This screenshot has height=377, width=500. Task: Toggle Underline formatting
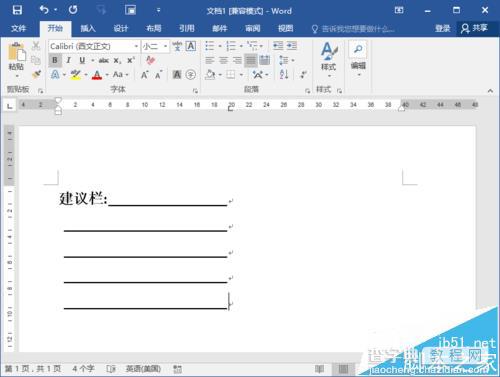coord(82,60)
